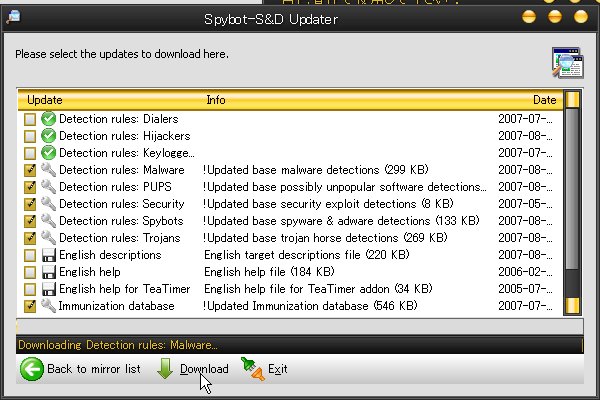Select 'Updated base trojan horse detections (269 KB)'

(325, 238)
